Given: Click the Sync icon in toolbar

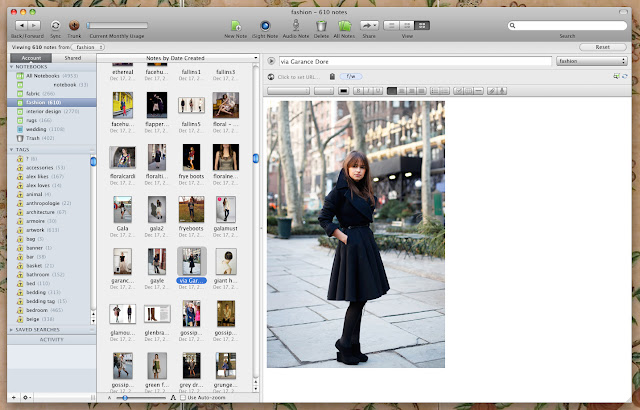Looking at the screenshot, I should (54, 23).
